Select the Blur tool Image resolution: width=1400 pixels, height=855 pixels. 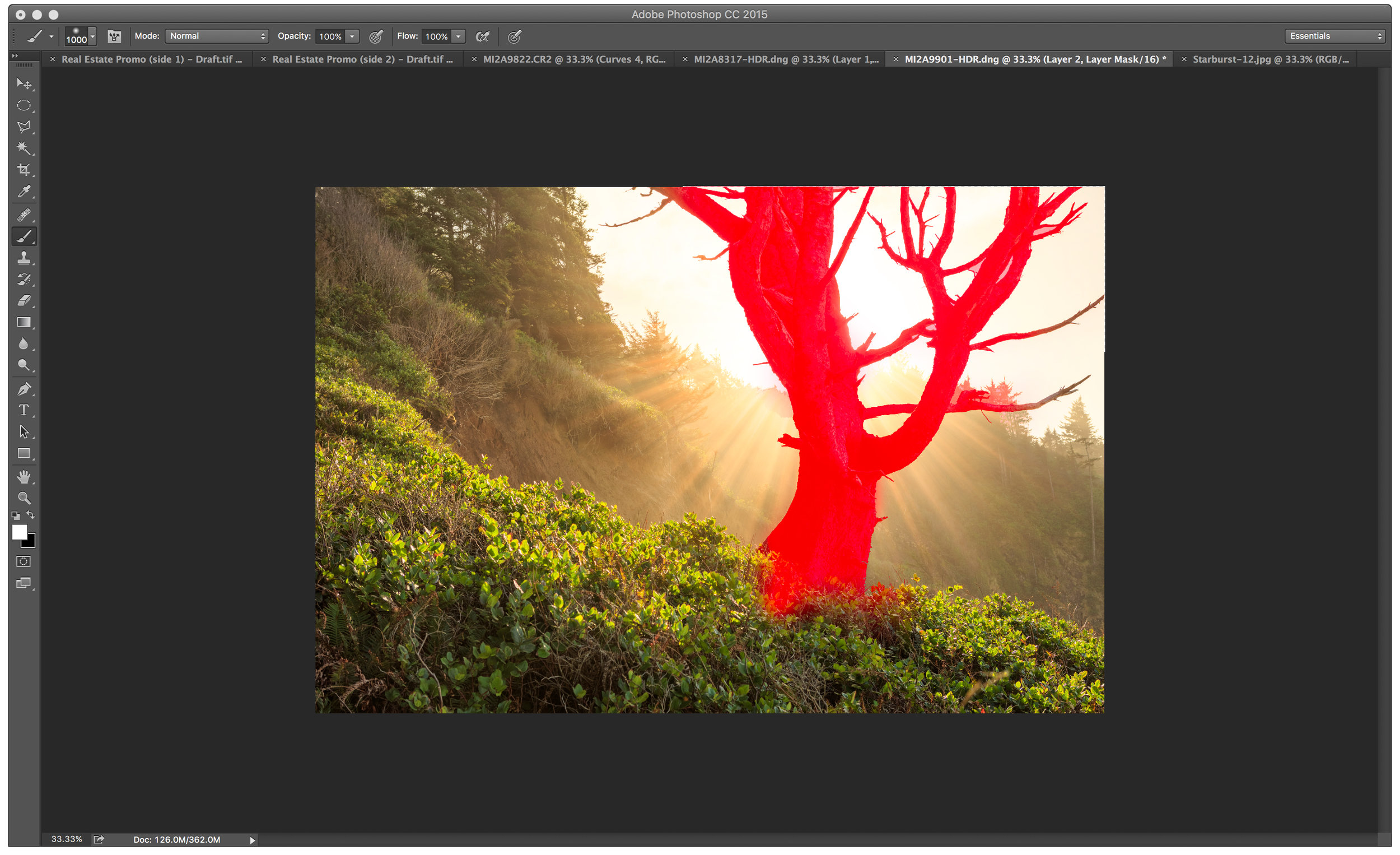click(24, 344)
